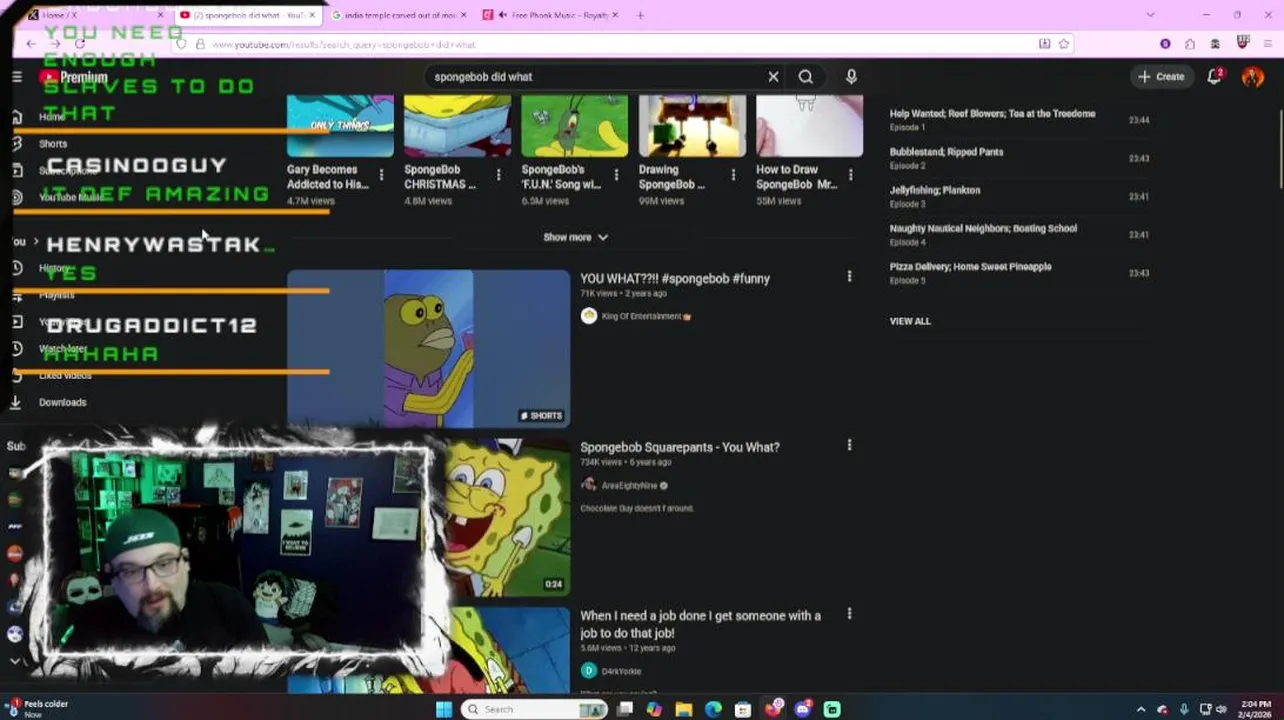Open File Explorer from the taskbar
Viewport: 1284px width, 720px height.
(683, 709)
